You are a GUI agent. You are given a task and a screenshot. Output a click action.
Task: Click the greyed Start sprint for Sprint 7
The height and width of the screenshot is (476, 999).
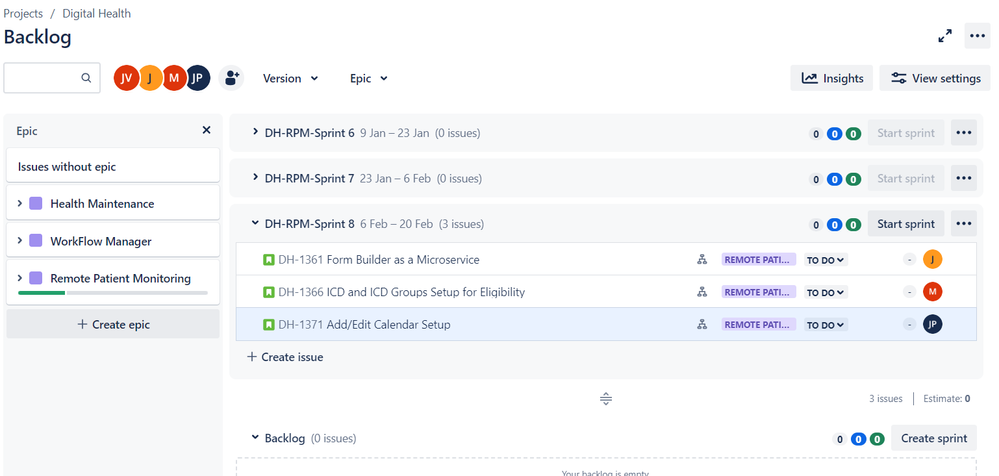pyautogui.click(x=906, y=178)
